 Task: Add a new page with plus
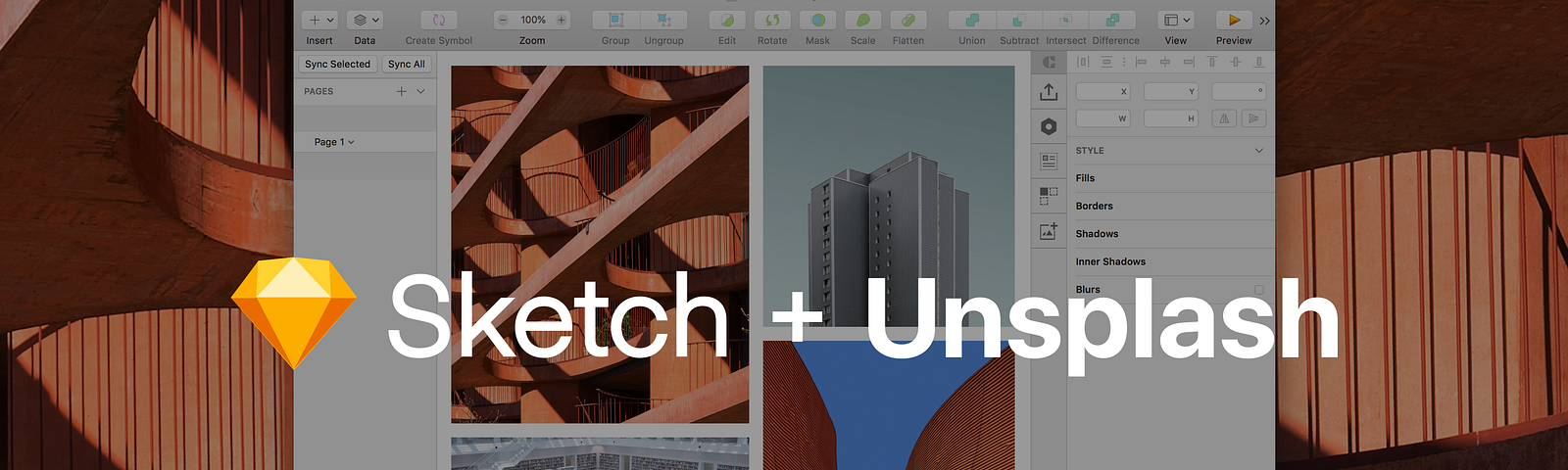click(401, 91)
